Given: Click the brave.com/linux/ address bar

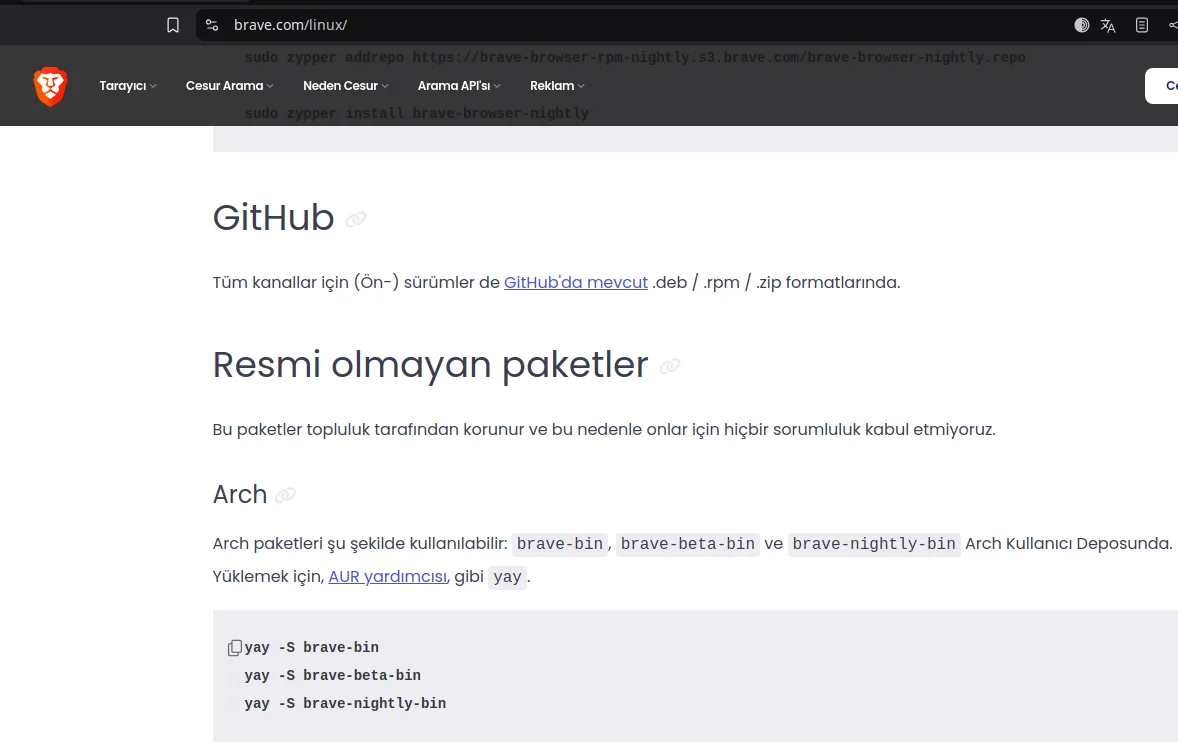Looking at the screenshot, I should (x=631, y=26).
